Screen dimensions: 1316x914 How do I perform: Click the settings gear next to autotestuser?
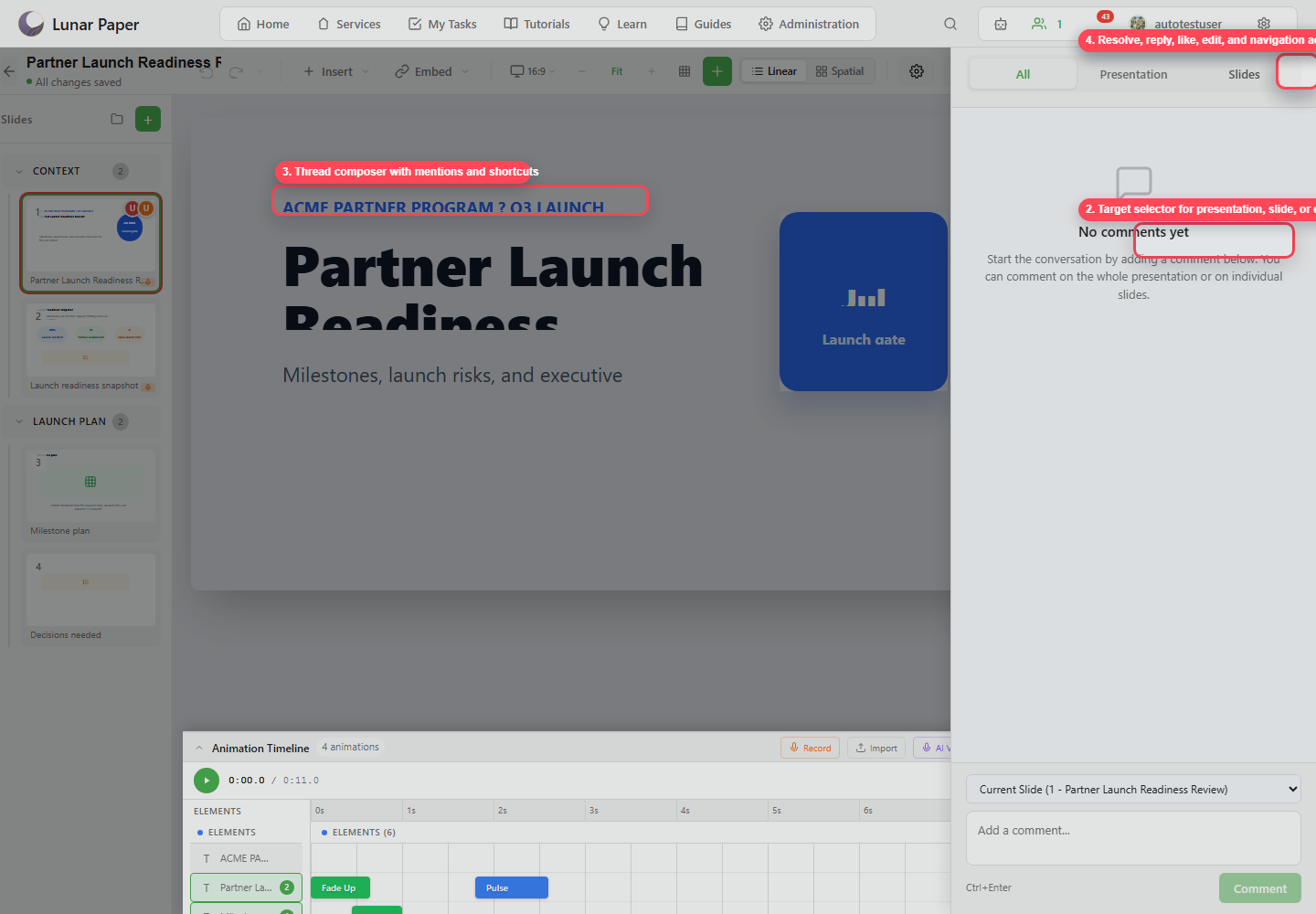pos(1264,24)
